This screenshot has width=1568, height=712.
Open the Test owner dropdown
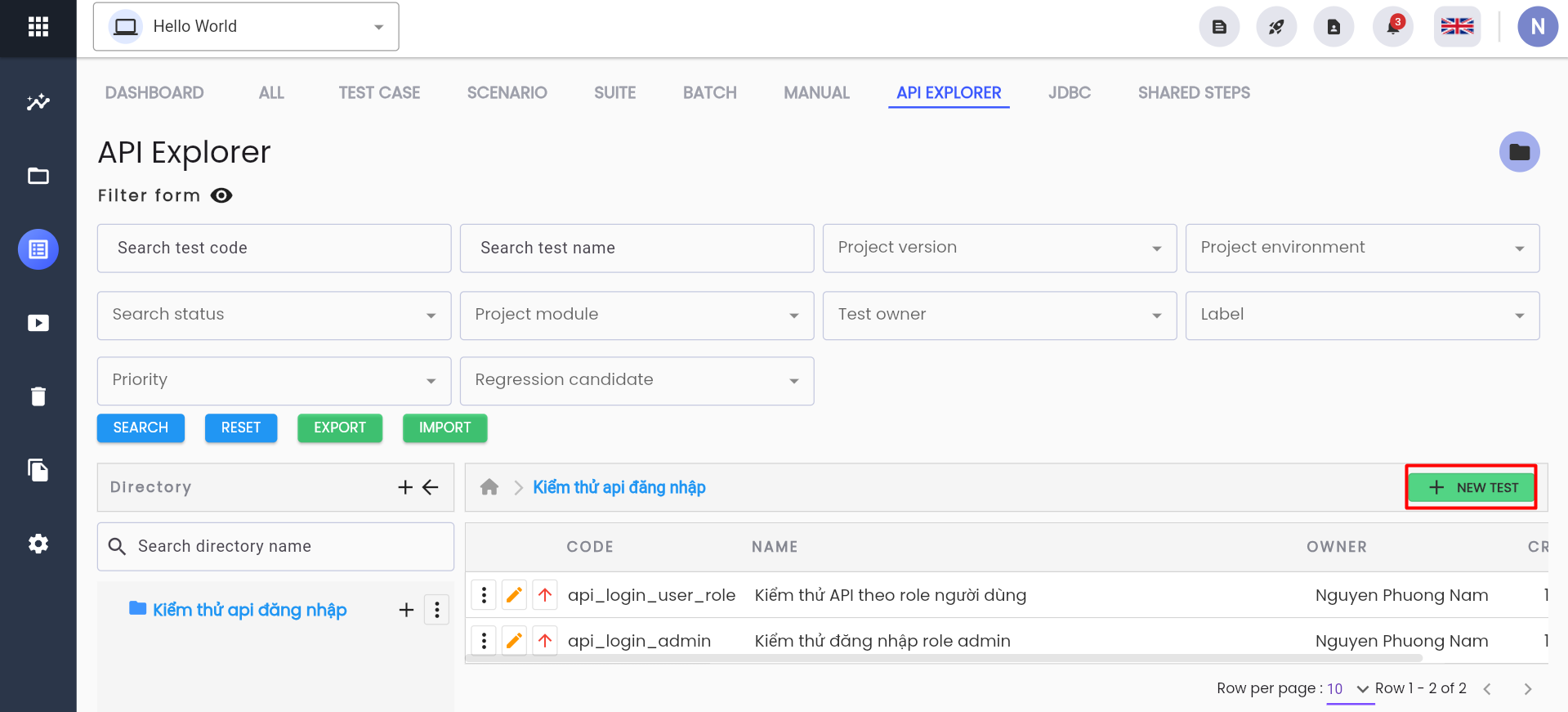(x=999, y=315)
